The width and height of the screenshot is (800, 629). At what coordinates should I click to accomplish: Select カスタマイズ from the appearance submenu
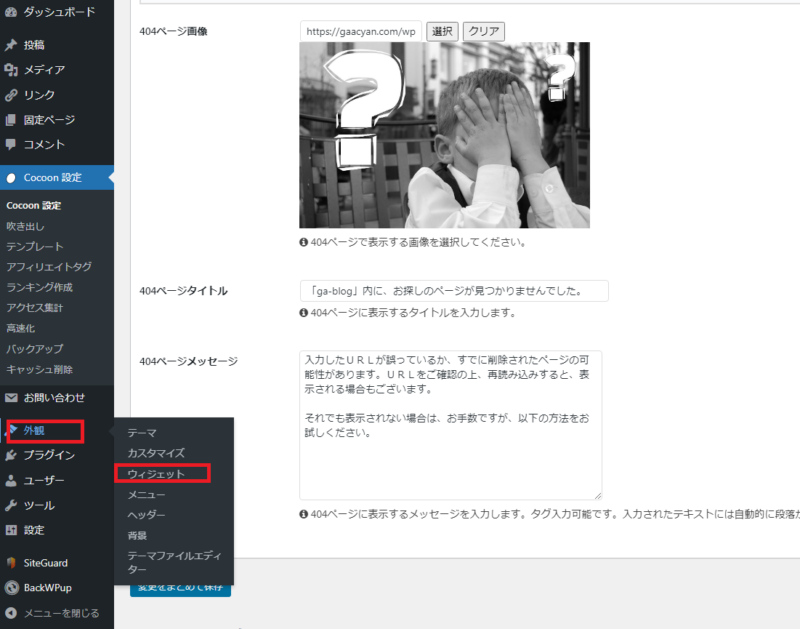click(156, 453)
